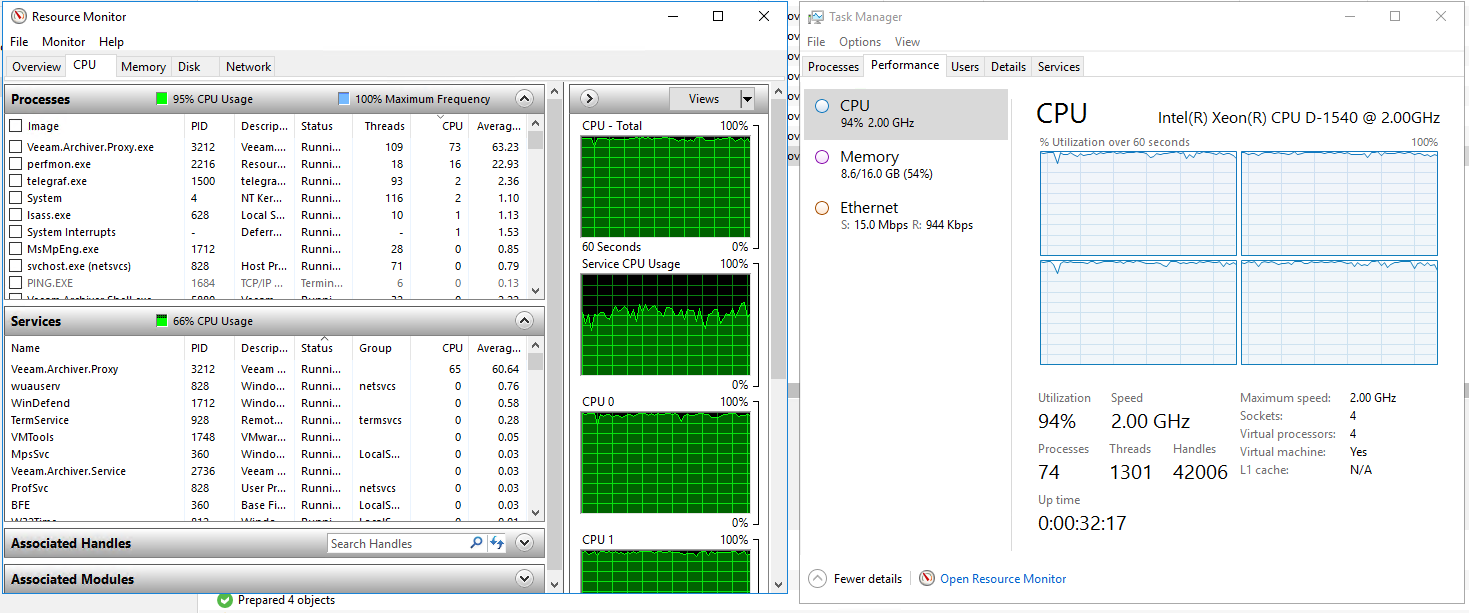Click the green check icon beside Prepared 4 objects
Screen dimensions: 1469x613
coord(224,600)
